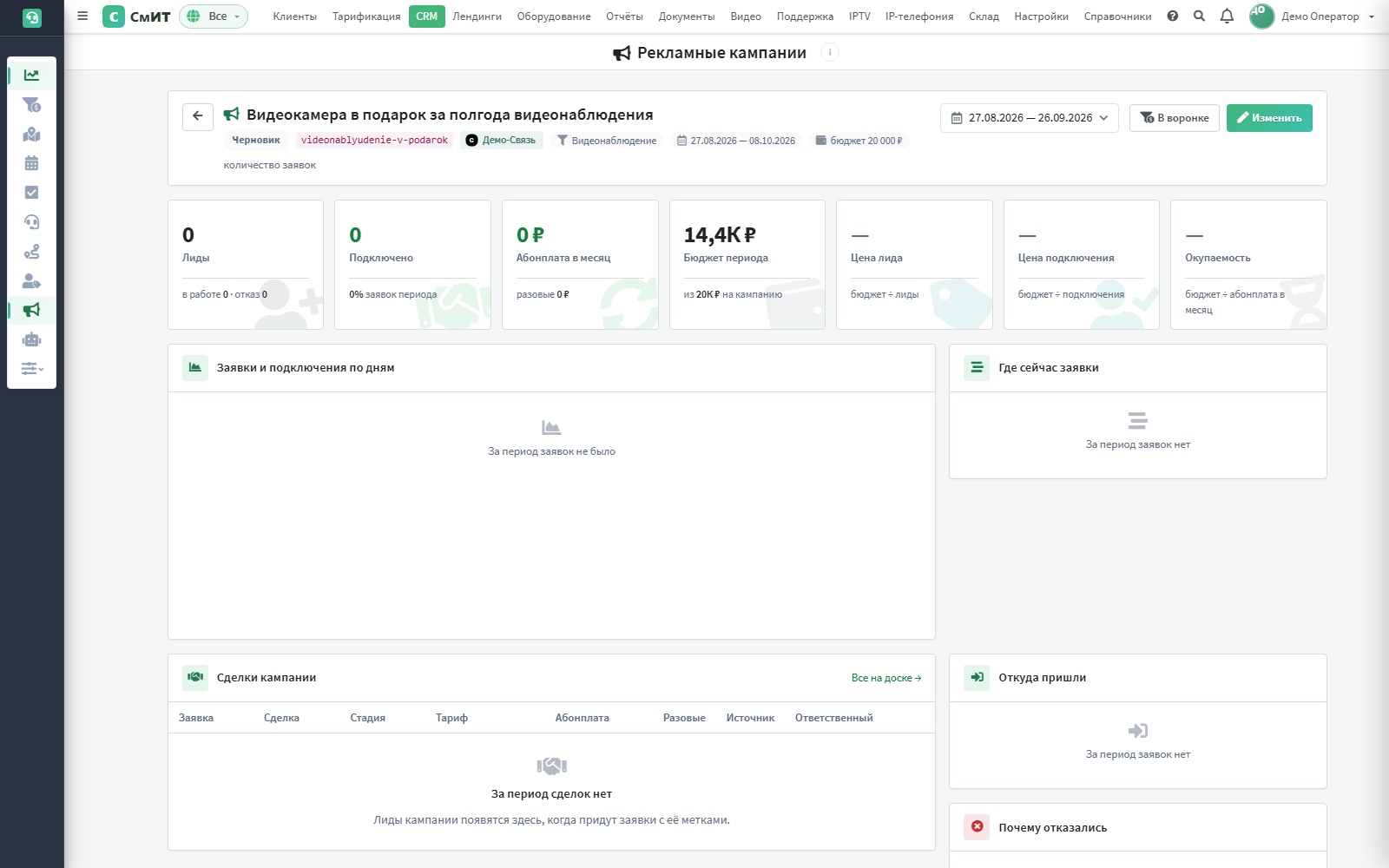
Task: Click the бюджет 20 000 ₽ tag
Action: [859, 140]
